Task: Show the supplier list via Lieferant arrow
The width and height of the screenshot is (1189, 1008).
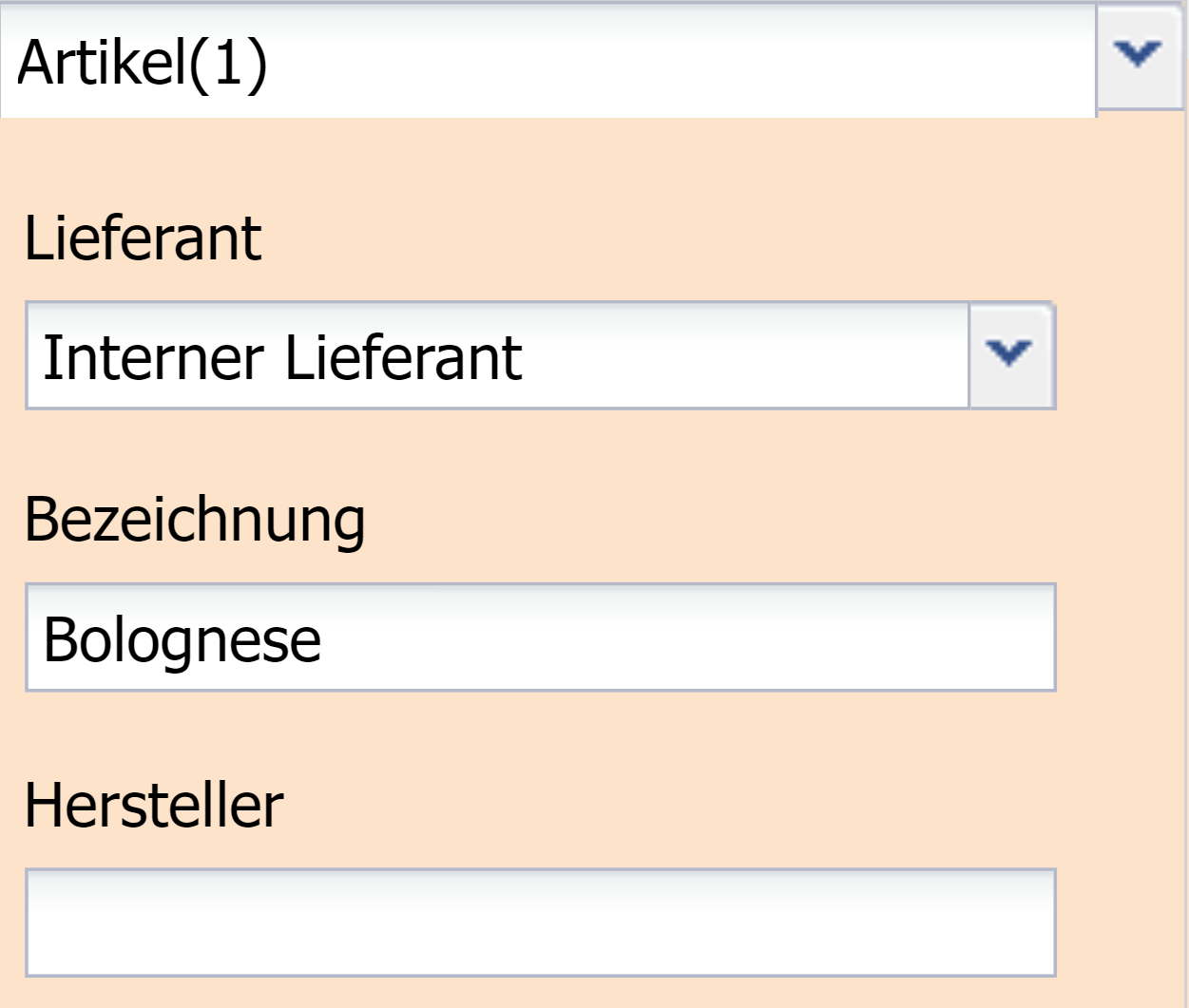Action: click(x=1010, y=355)
